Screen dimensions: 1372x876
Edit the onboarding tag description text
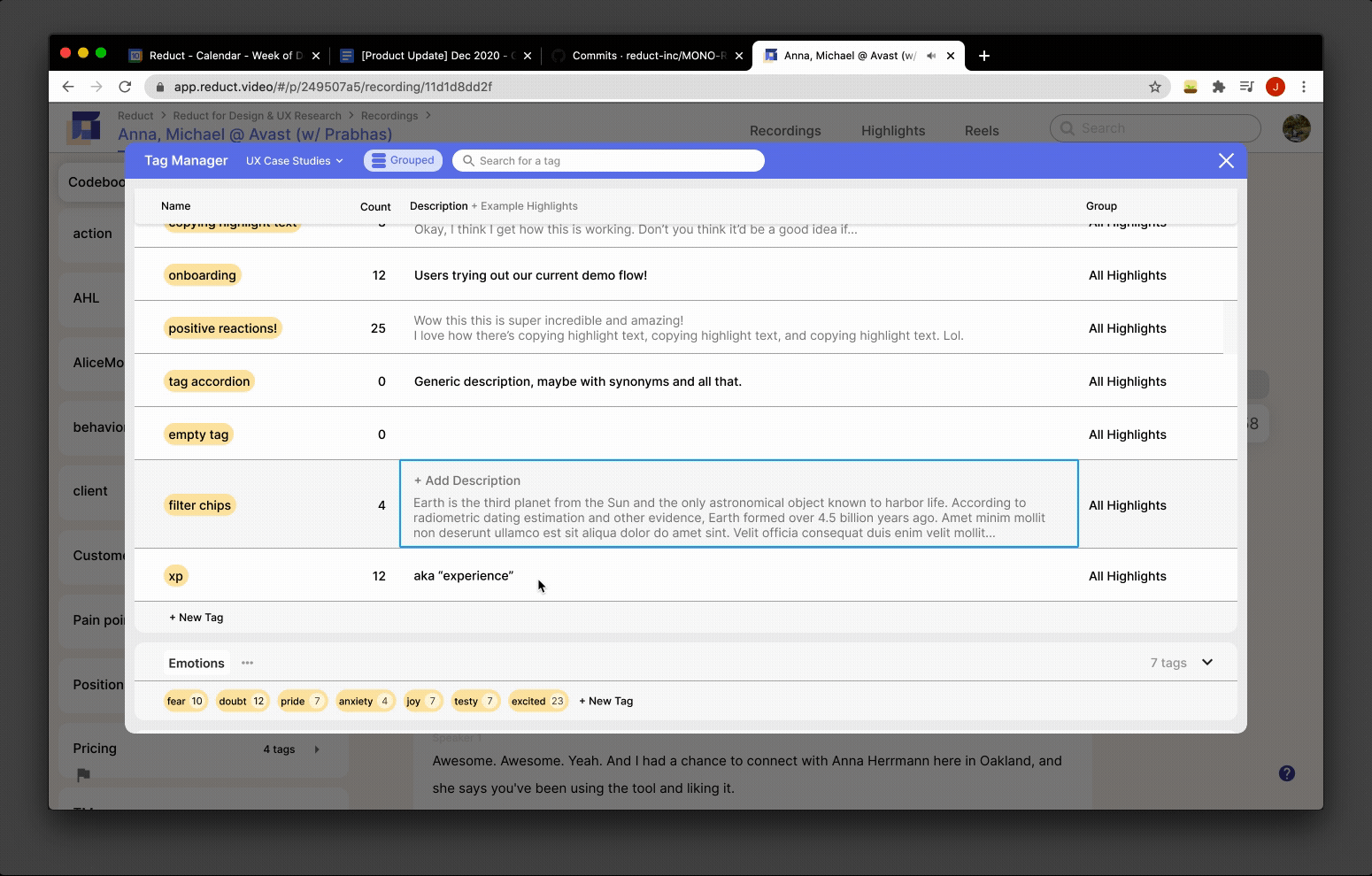pos(530,275)
